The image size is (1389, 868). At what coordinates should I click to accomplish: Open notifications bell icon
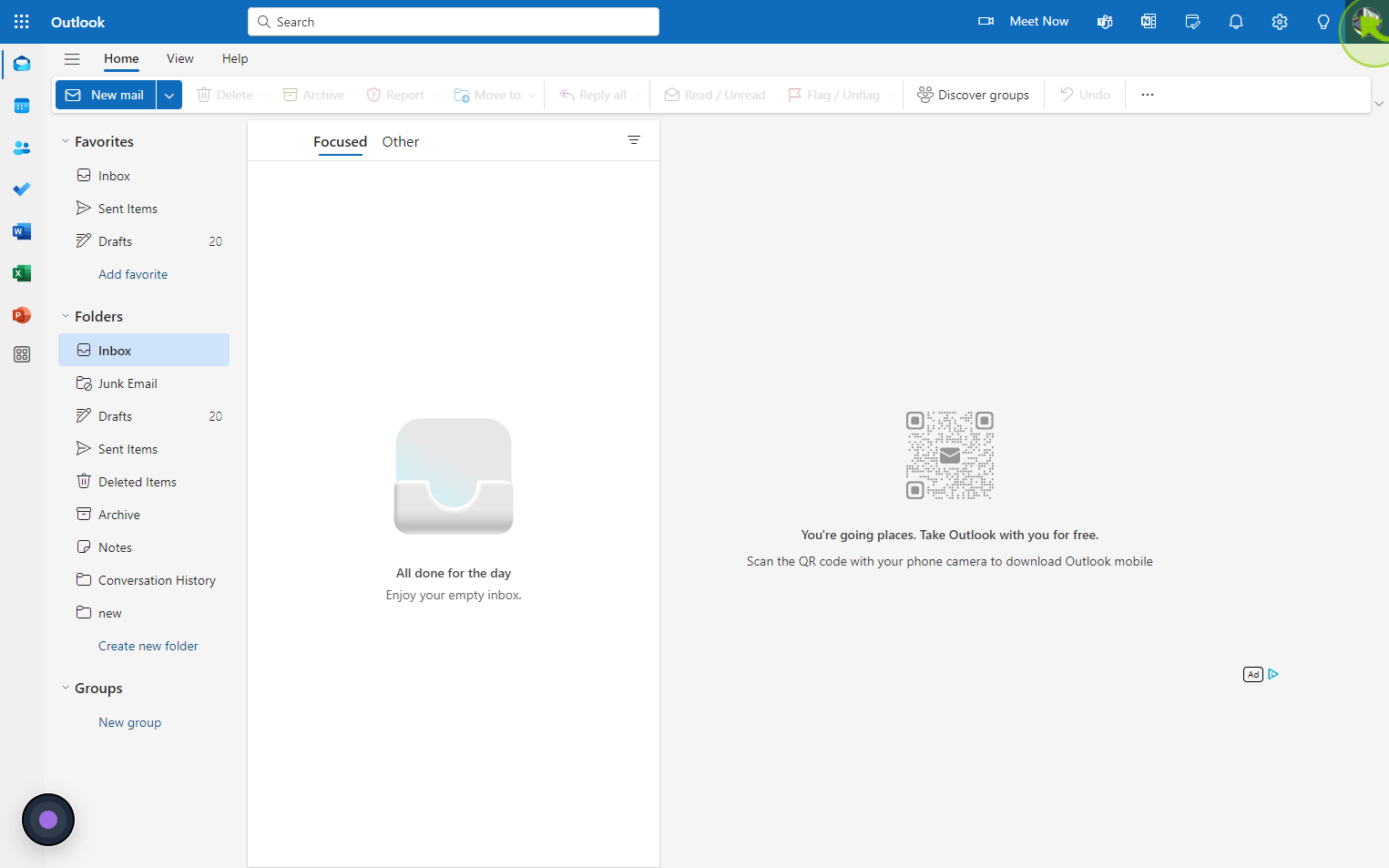1236,22
